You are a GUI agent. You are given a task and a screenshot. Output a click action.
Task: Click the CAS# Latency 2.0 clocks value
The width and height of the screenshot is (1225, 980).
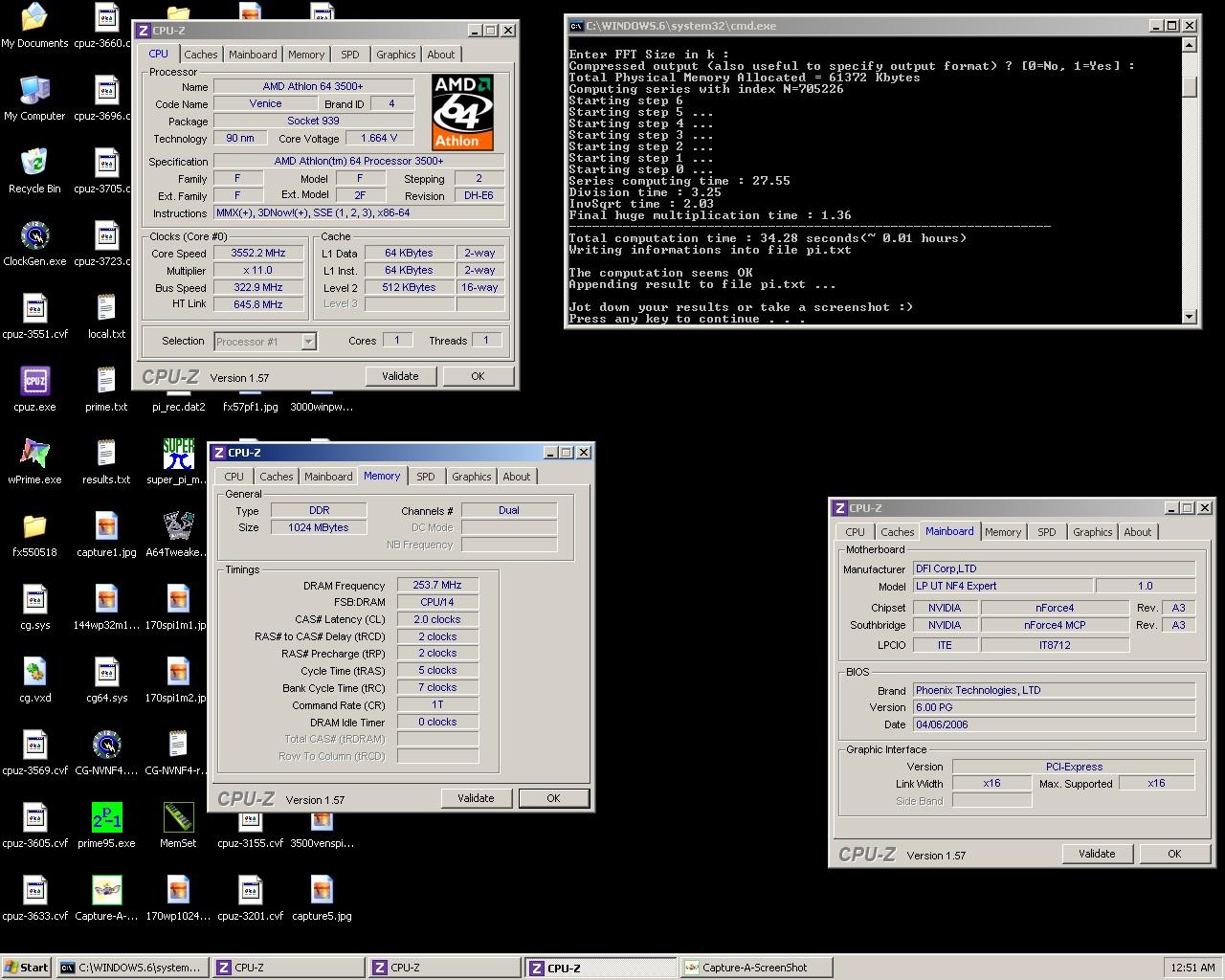[x=437, y=619]
